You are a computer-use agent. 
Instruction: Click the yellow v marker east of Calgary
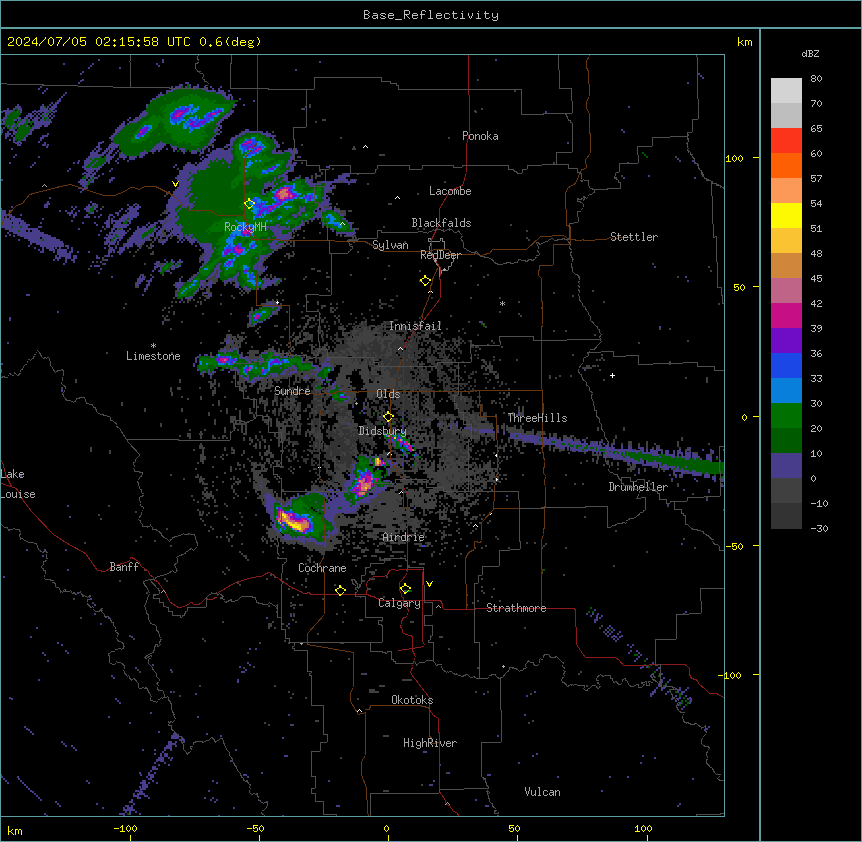(429, 584)
